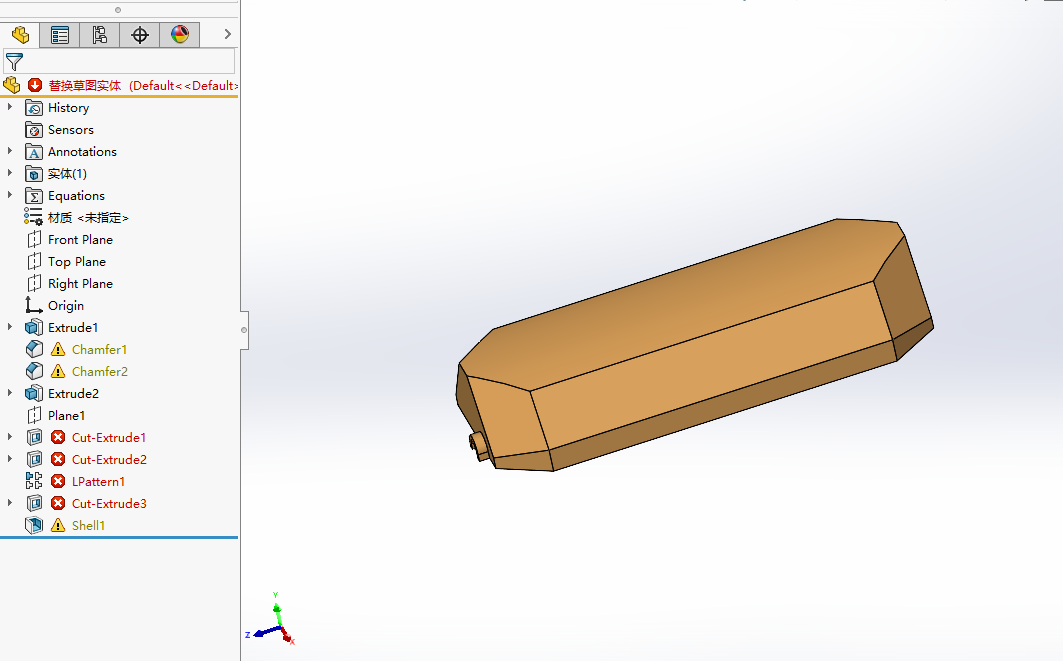Expand the Annotations folder

point(11,152)
